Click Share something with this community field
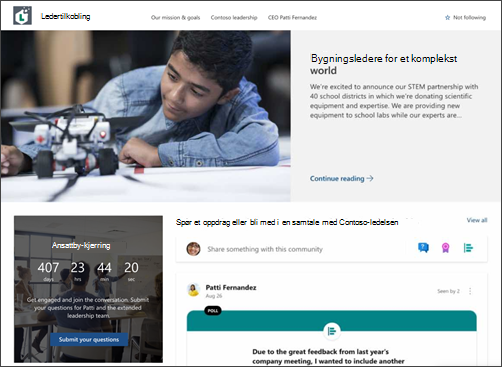This screenshot has height=367, width=502. pyautogui.click(x=265, y=249)
